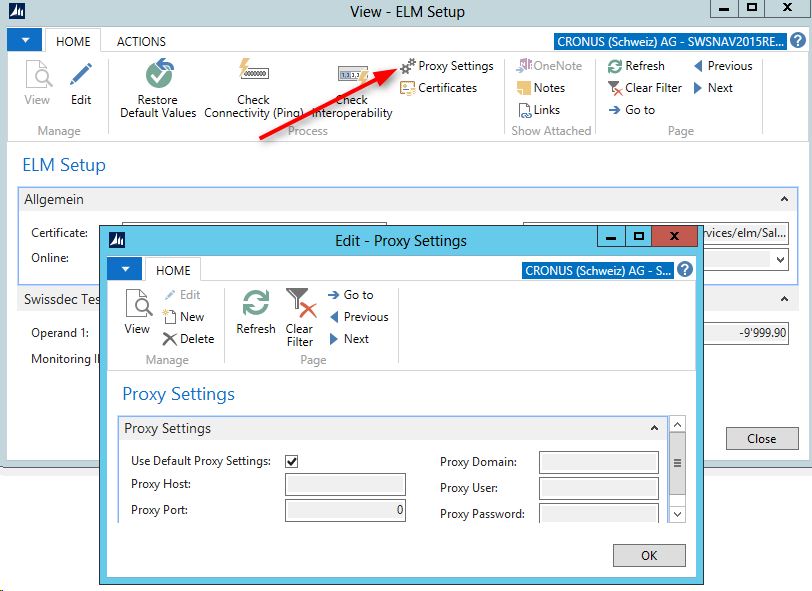Select HOME tab in Proxy Settings dialog

click(173, 270)
